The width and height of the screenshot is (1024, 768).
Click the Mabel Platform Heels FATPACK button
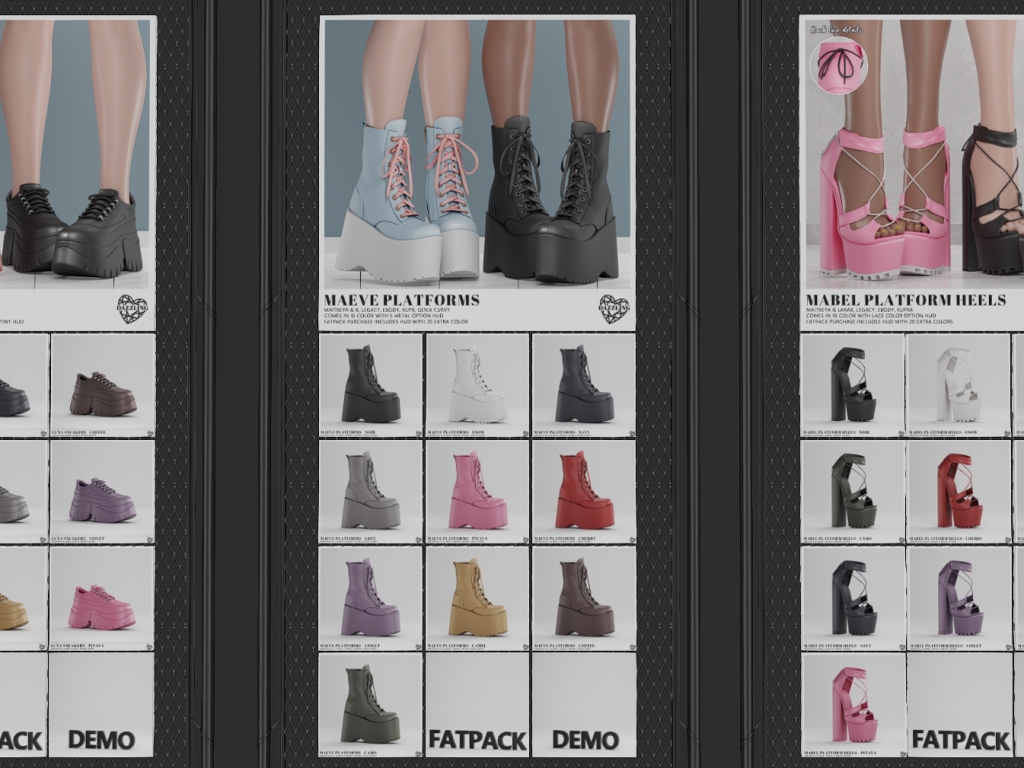(x=959, y=740)
